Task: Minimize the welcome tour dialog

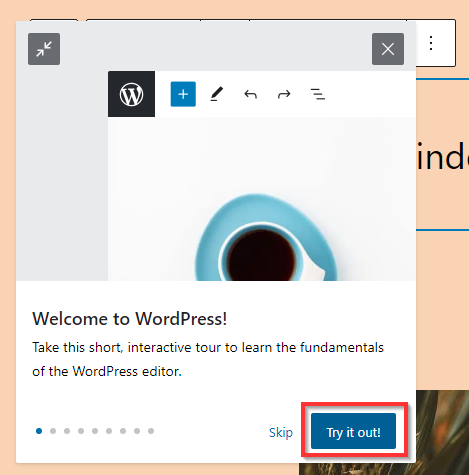Action: 44,49
